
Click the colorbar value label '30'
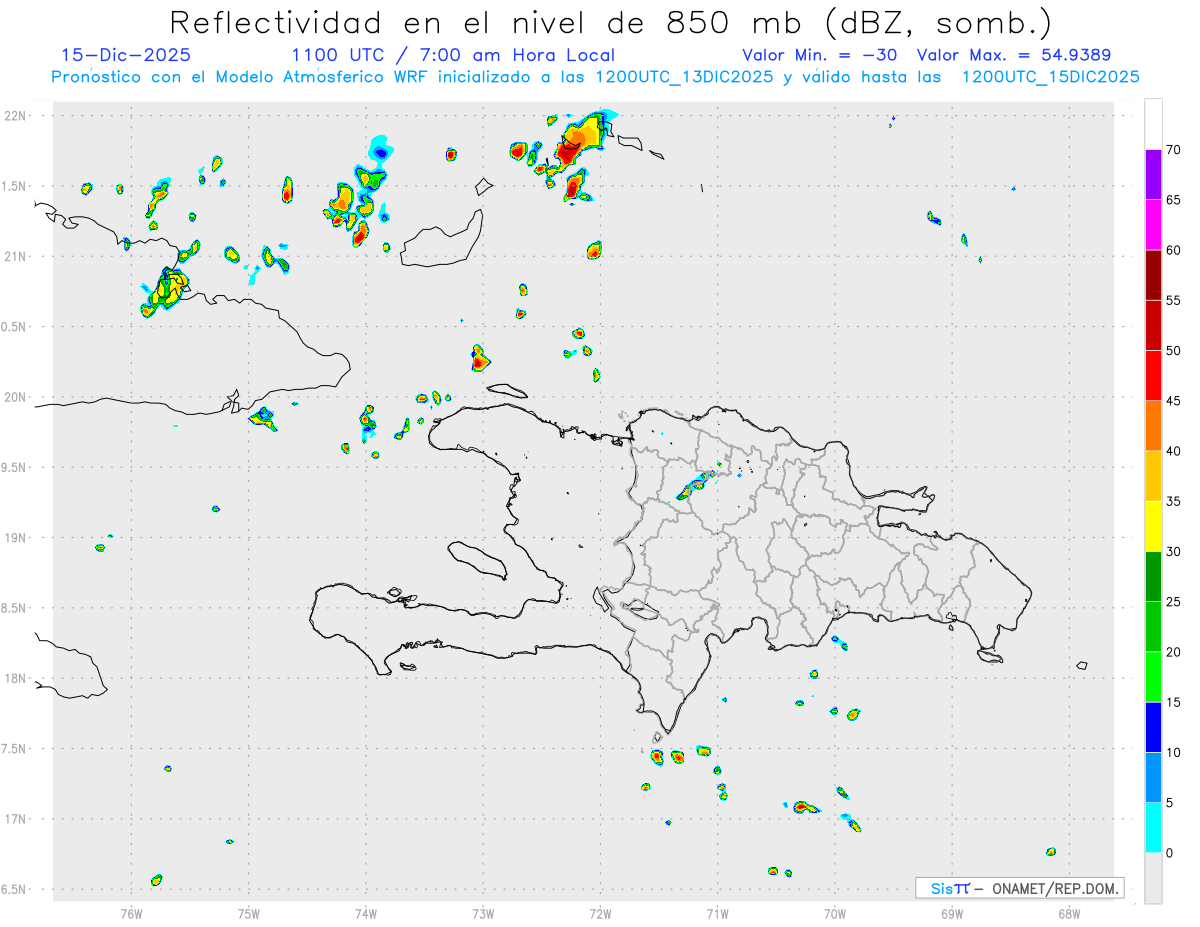pos(1174,551)
